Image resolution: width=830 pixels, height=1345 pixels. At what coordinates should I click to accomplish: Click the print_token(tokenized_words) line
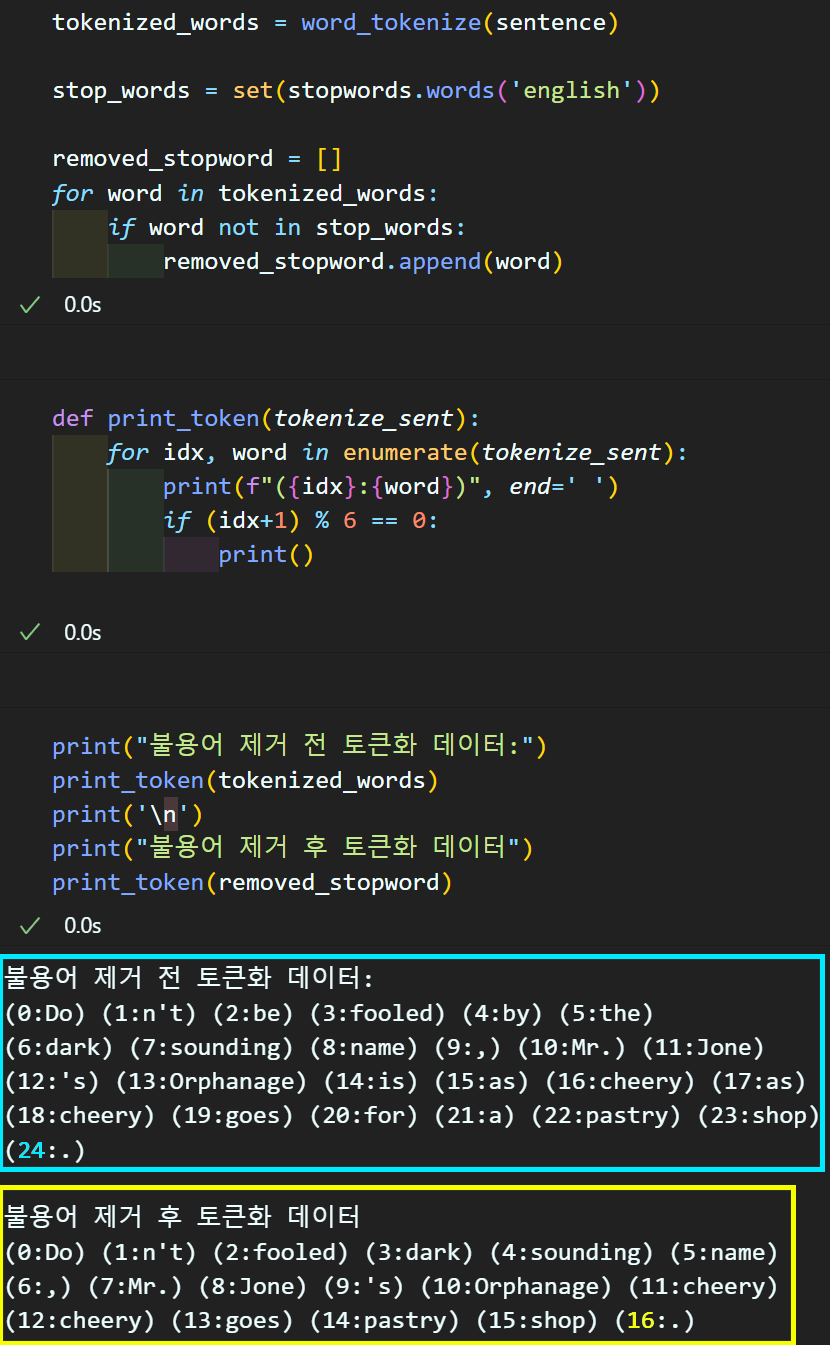tap(245, 780)
